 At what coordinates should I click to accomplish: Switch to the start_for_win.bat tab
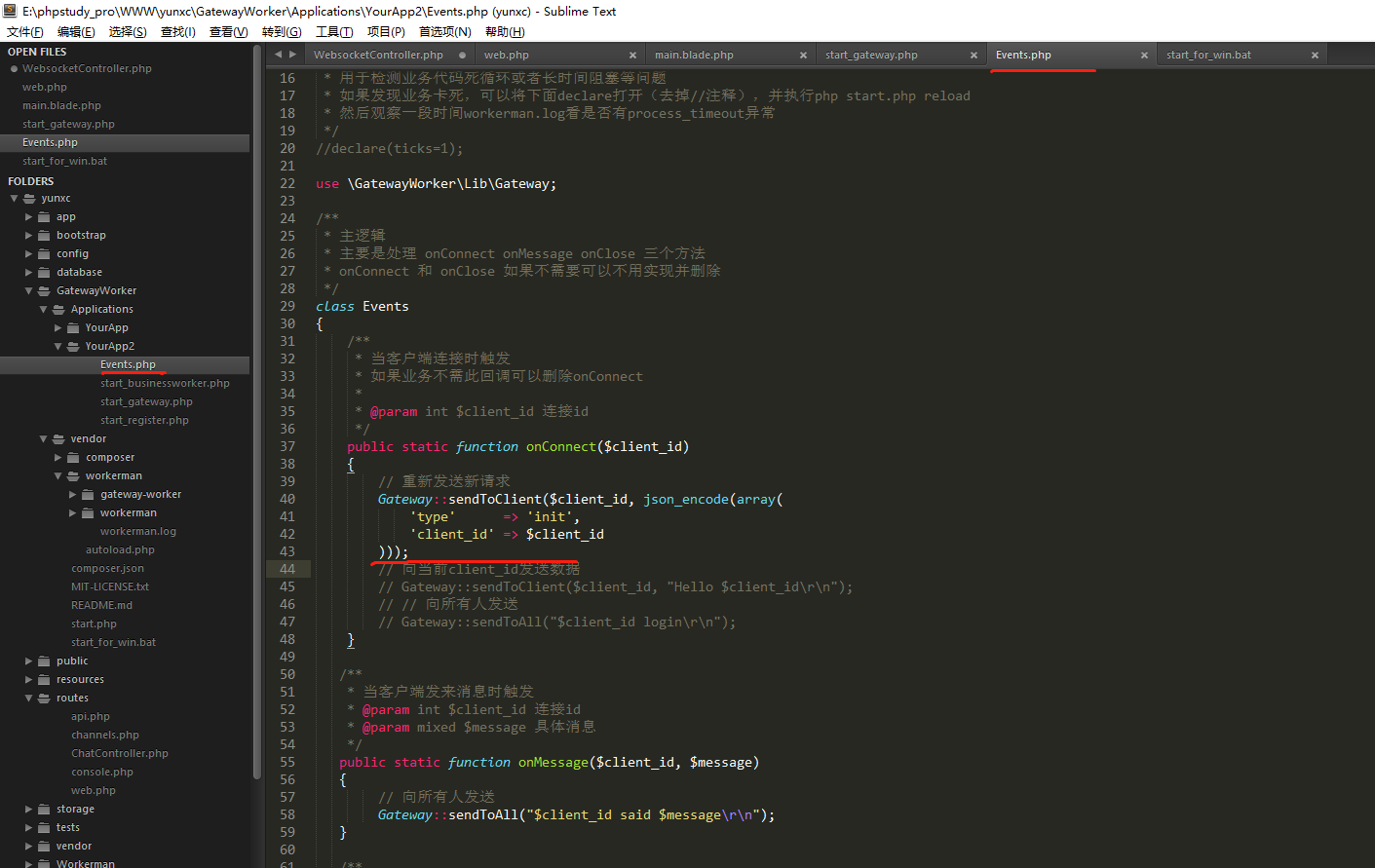click(x=1208, y=56)
